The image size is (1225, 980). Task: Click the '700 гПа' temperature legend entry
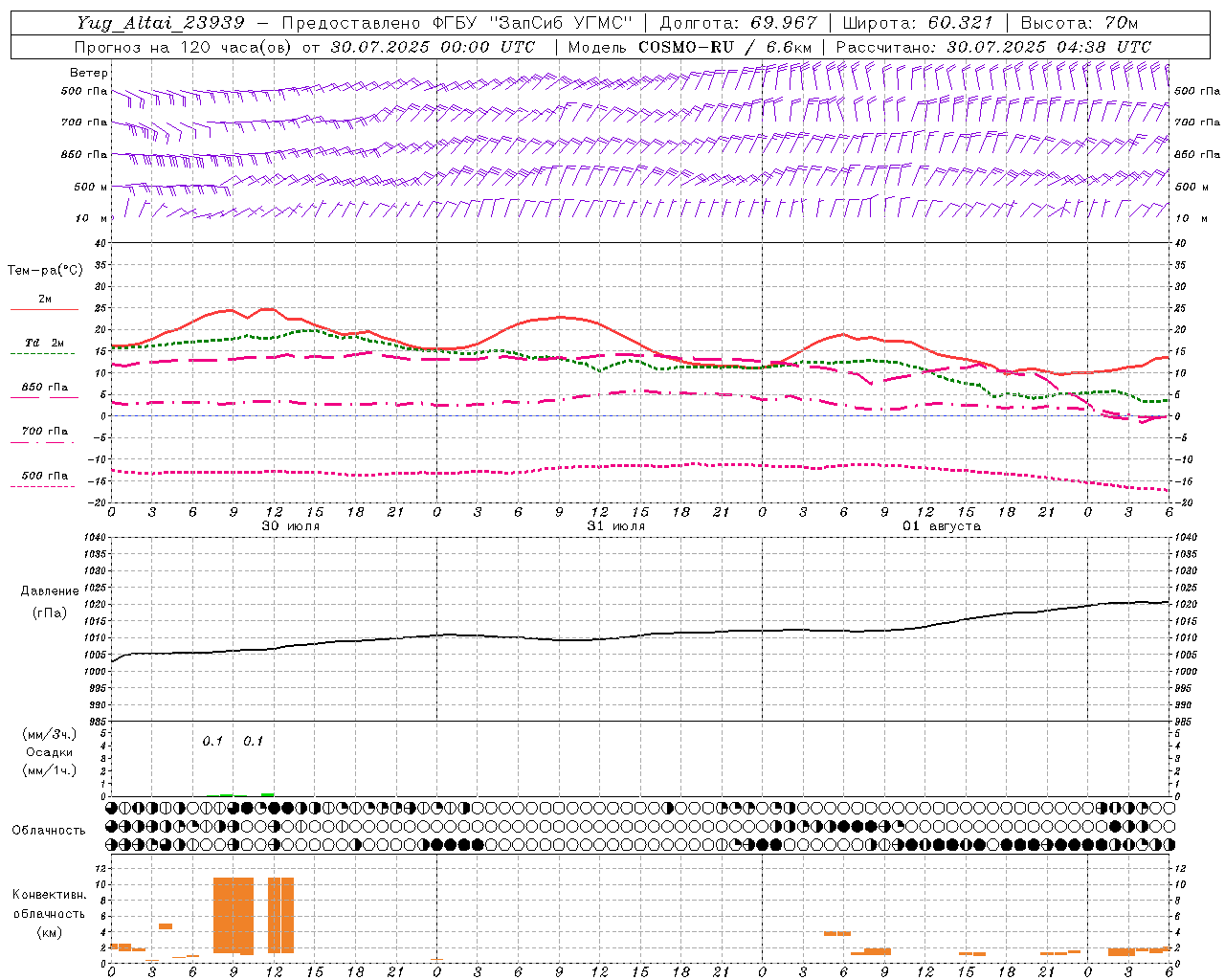click(x=44, y=432)
